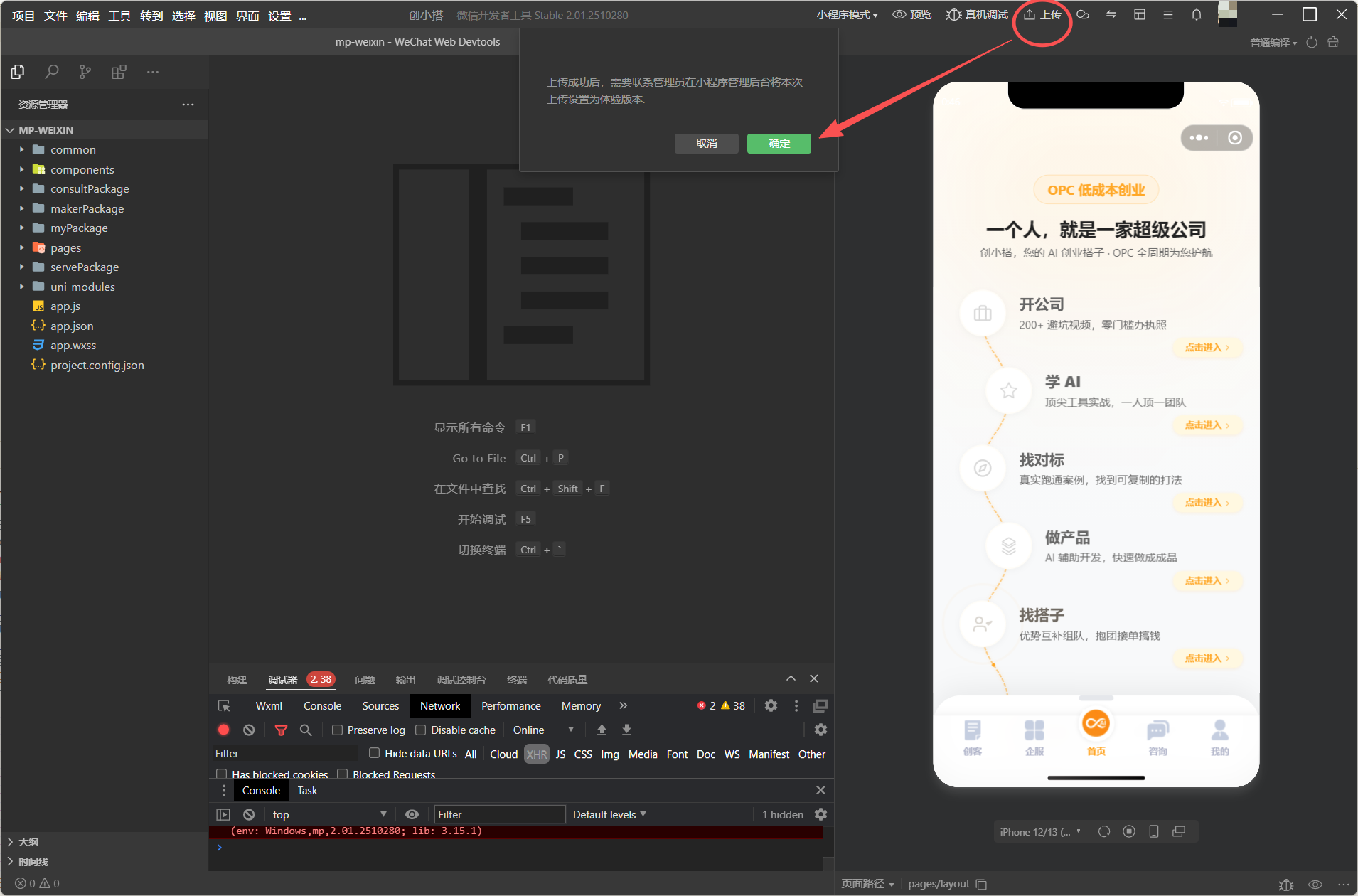The image size is (1358, 896).
Task: Open app.json in the file tree
Action: (72, 326)
